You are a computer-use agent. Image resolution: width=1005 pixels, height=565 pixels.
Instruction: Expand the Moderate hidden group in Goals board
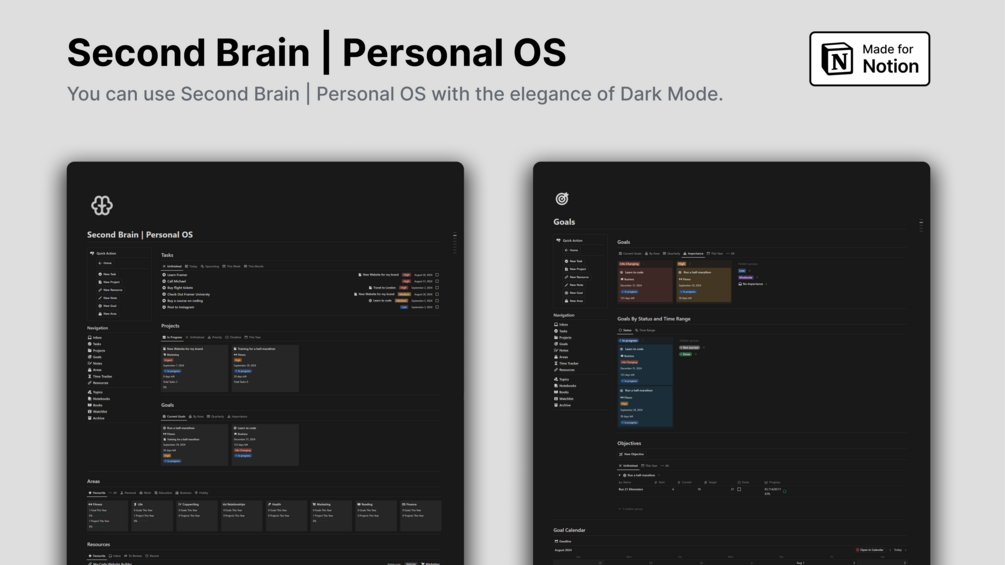tap(745, 277)
